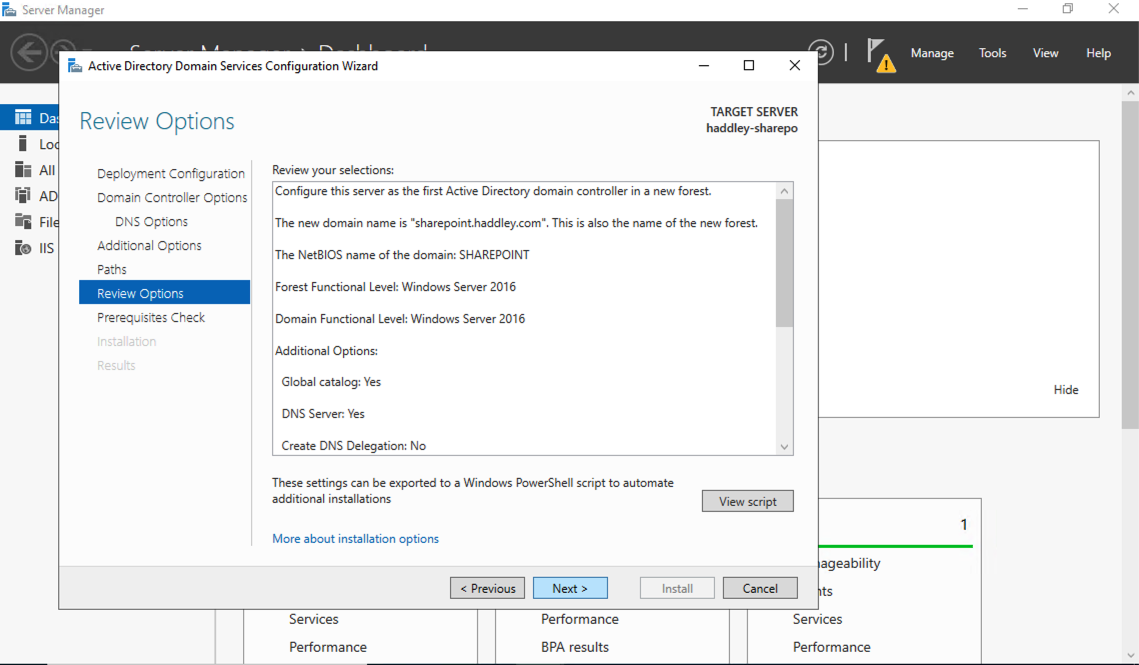
Task: Open the Tools menu
Action: click(x=992, y=53)
